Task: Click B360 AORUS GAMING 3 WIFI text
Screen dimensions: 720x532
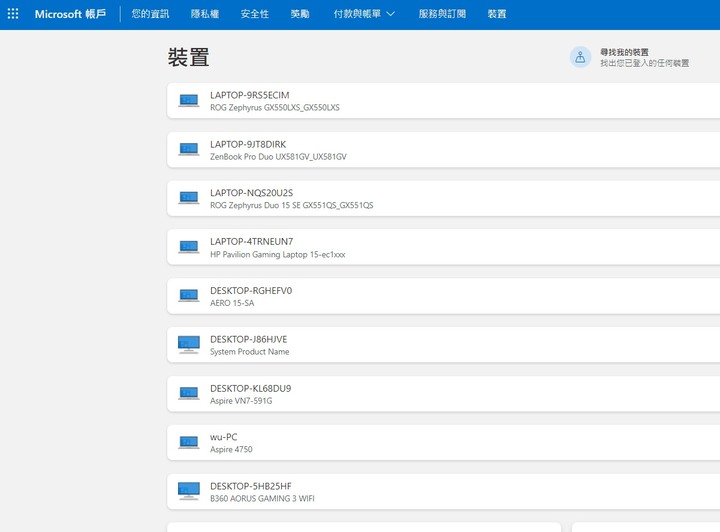Action: coord(262,498)
